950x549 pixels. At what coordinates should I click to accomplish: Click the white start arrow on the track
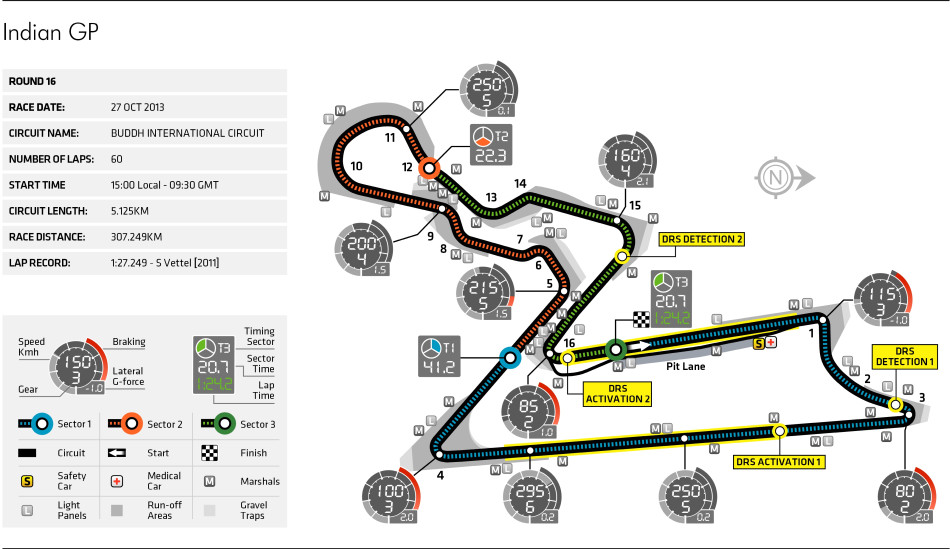tap(639, 345)
